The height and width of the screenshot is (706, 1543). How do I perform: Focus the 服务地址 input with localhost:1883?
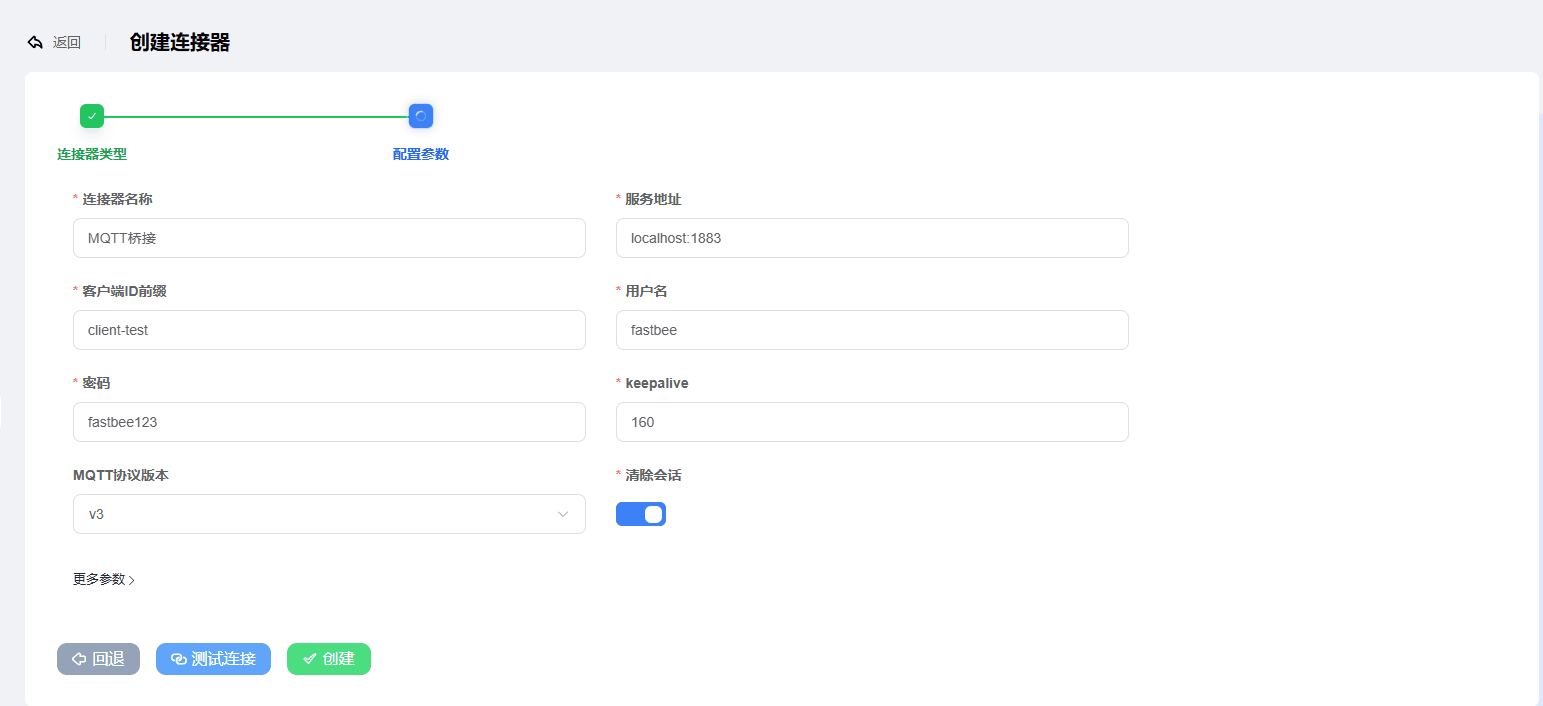pos(872,238)
